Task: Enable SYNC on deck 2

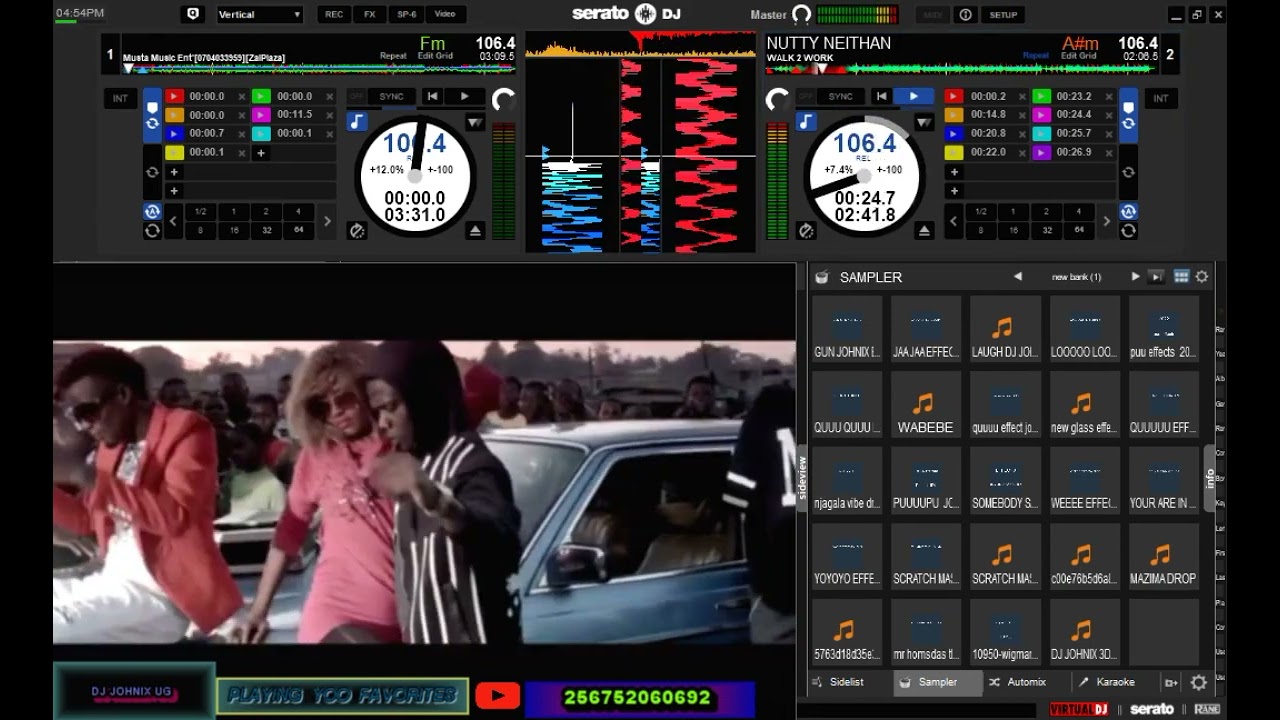Action: point(841,96)
